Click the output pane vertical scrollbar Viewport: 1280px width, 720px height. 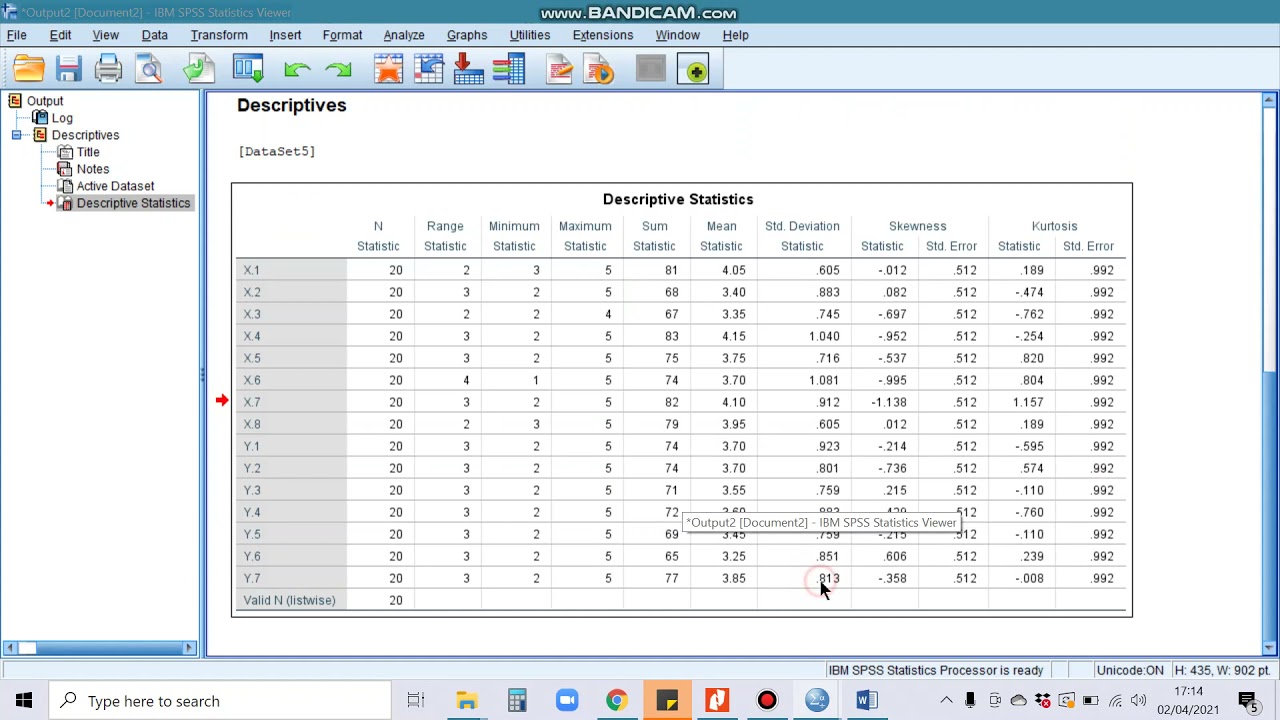[x=1269, y=374]
